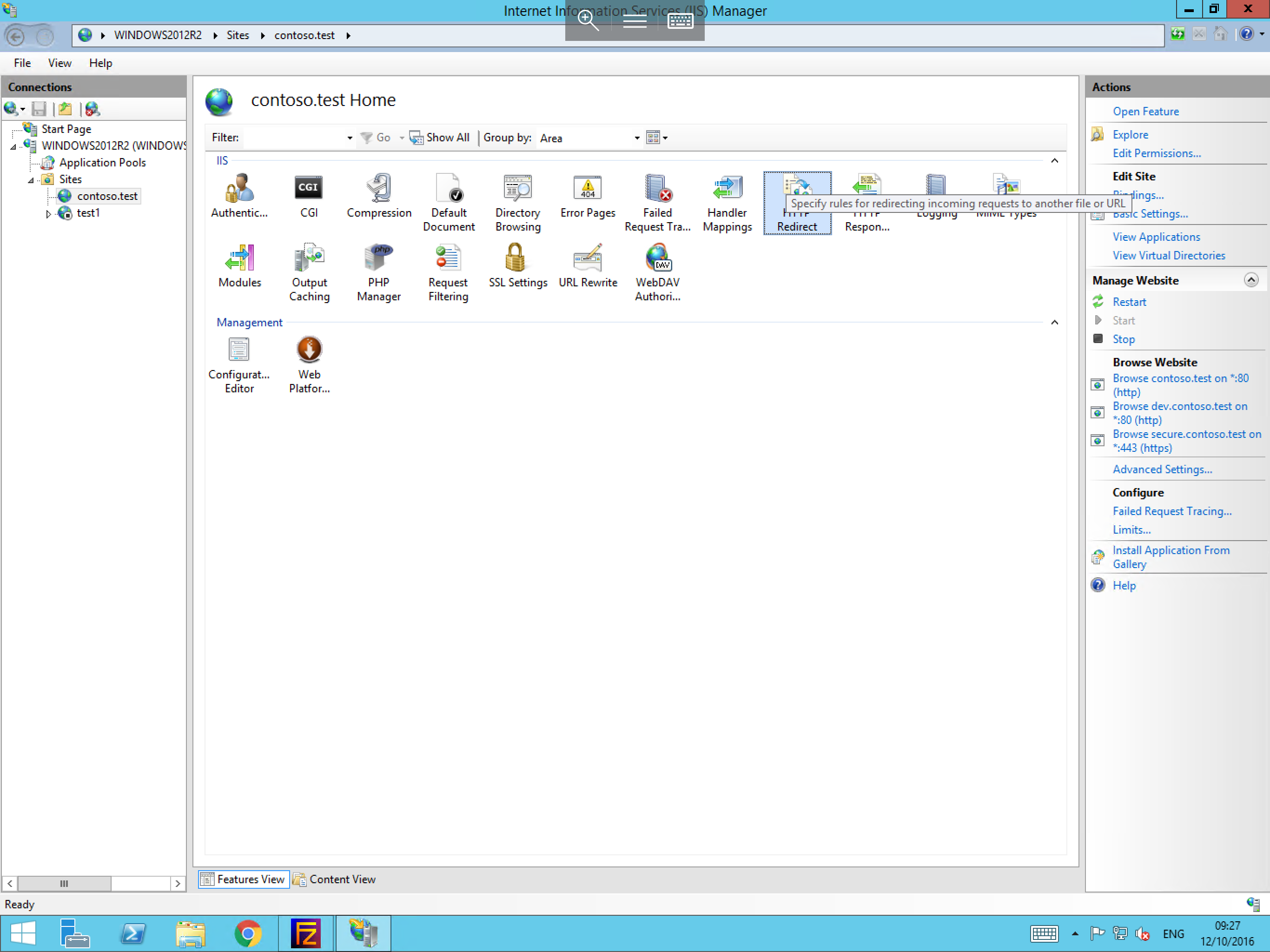The height and width of the screenshot is (952, 1270).
Task: Click View Applications link
Action: click(x=1156, y=237)
